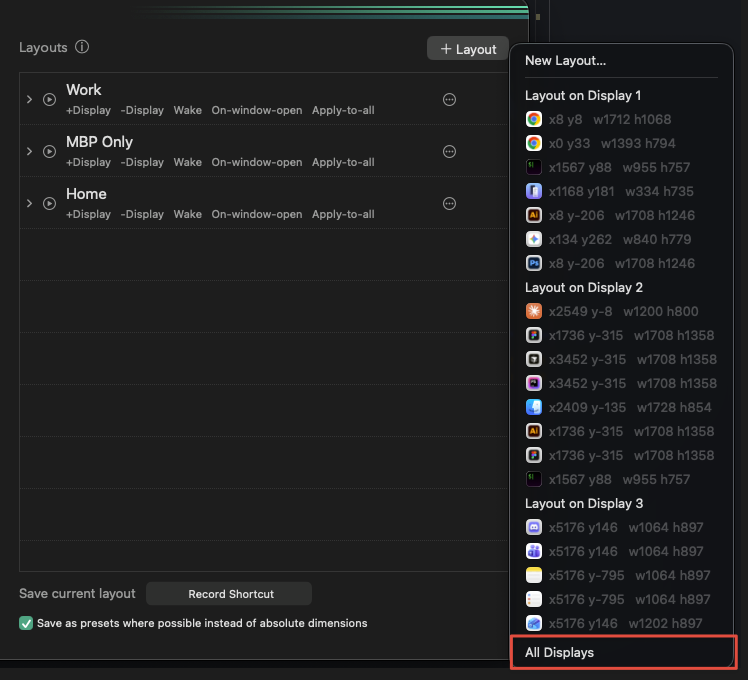
Task: Toggle -Display trigger for Home layout
Action: 142,214
